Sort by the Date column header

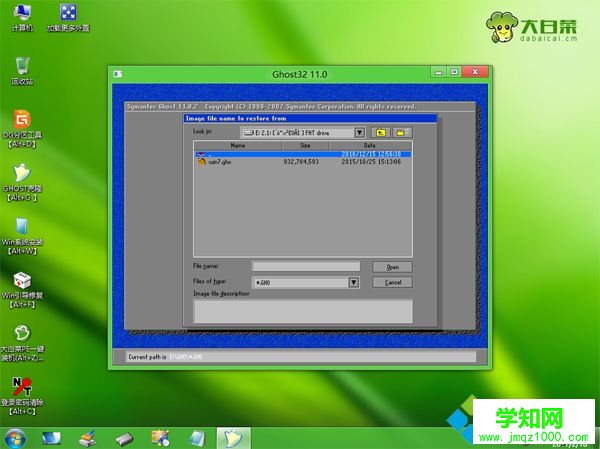pyautogui.click(x=370, y=145)
